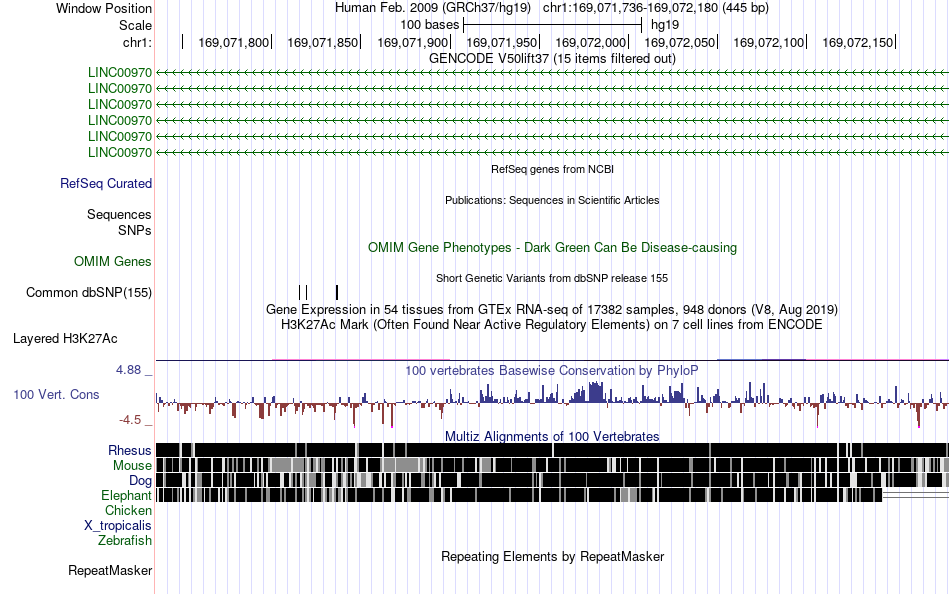Click the Layered H3K27Ac track label
Viewport: 950px width, 594px height.
click(65, 338)
